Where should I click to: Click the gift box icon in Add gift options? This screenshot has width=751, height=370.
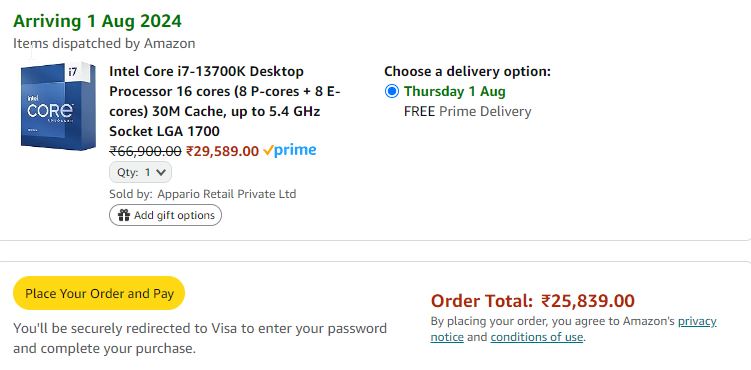124,215
